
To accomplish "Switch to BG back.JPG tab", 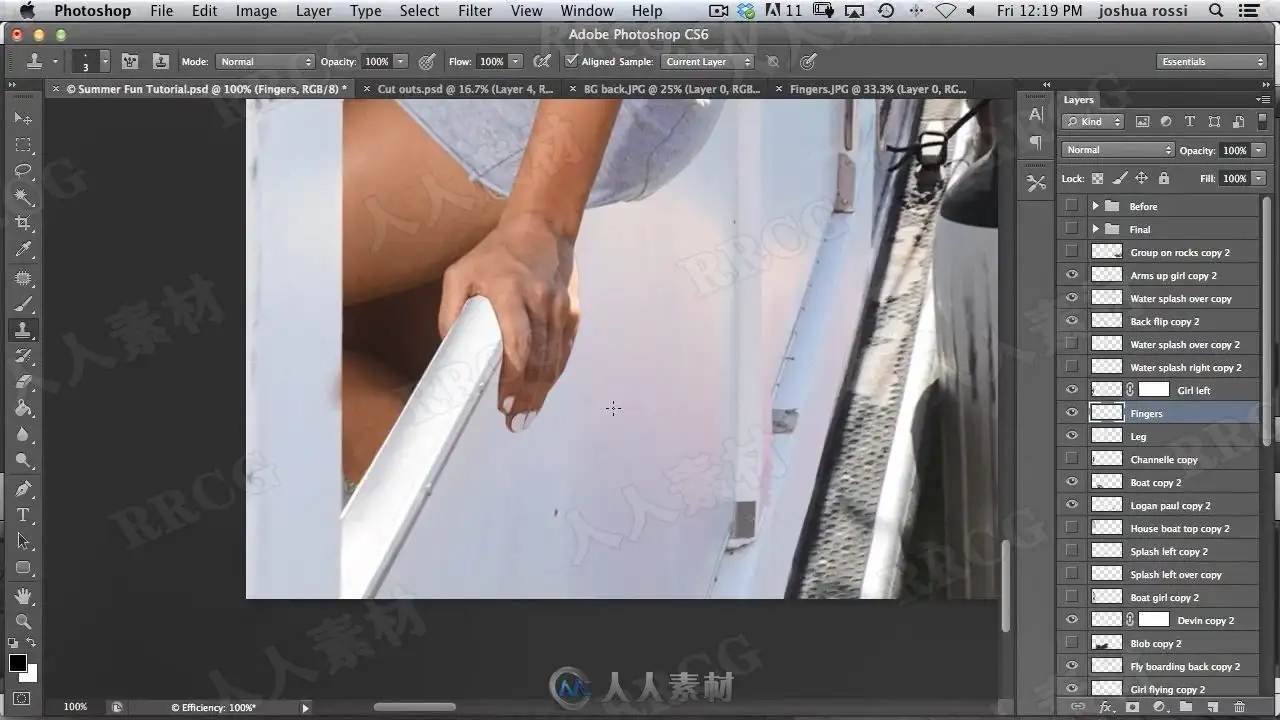I will click(x=671, y=89).
